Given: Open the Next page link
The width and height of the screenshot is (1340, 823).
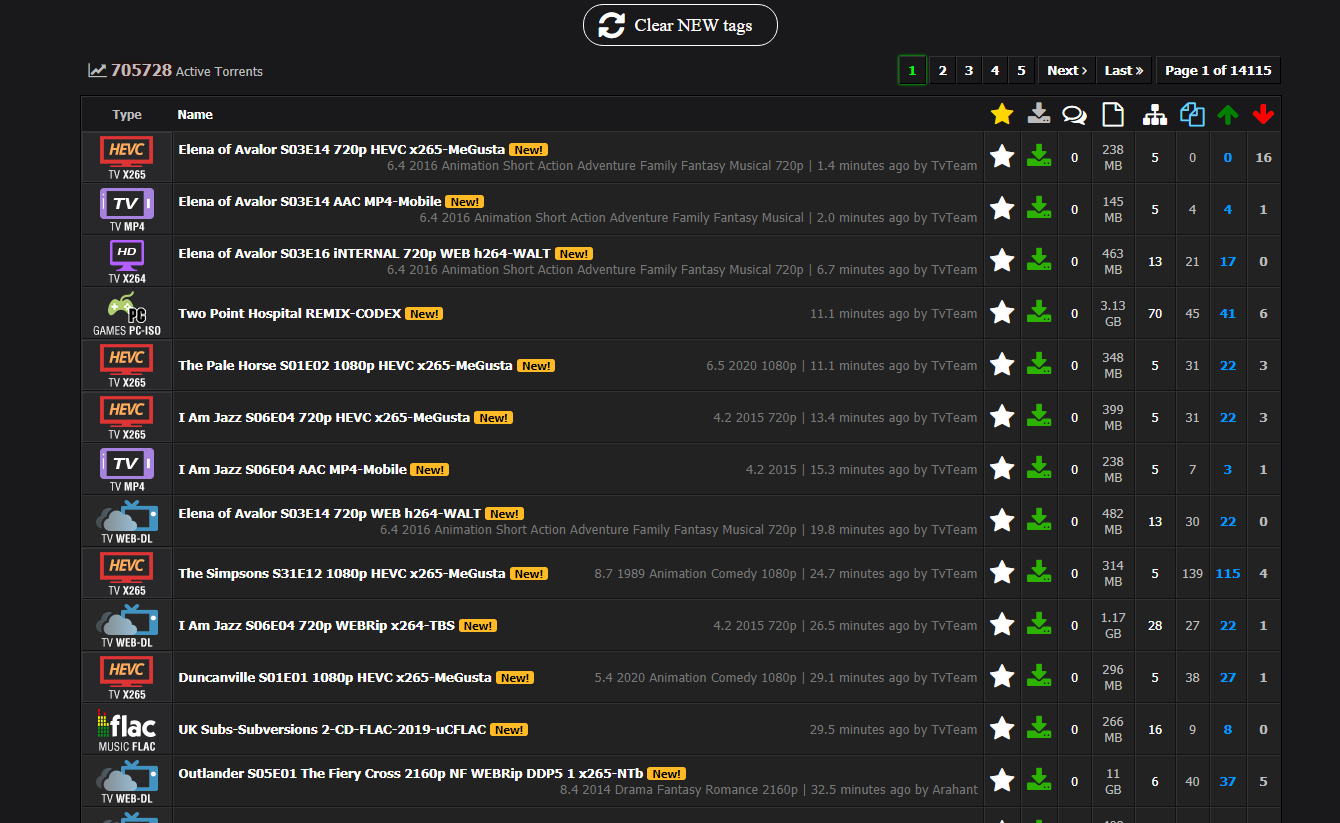Looking at the screenshot, I should pyautogui.click(x=1067, y=70).
